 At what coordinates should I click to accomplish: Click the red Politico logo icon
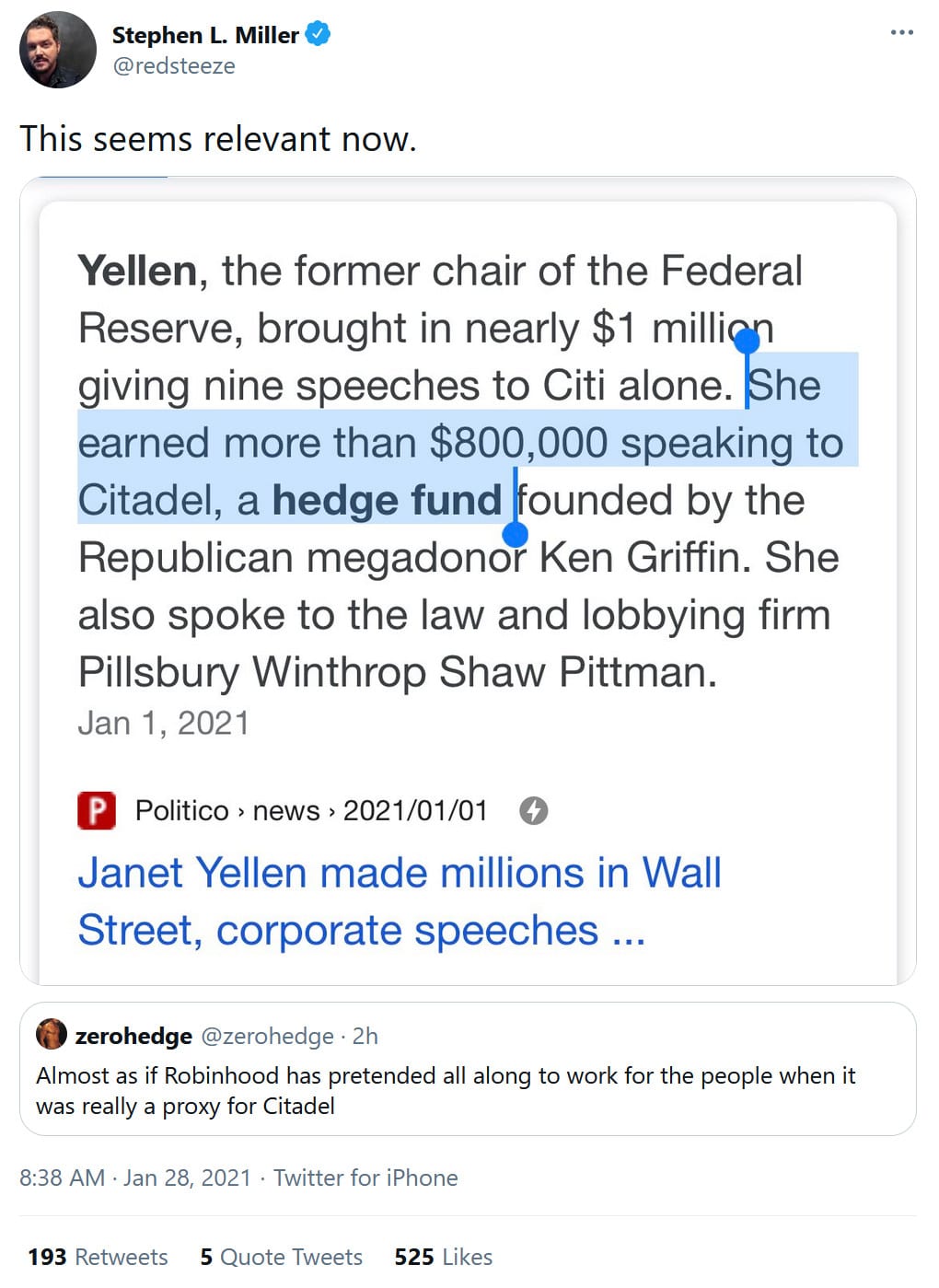(x=97, y=810)
